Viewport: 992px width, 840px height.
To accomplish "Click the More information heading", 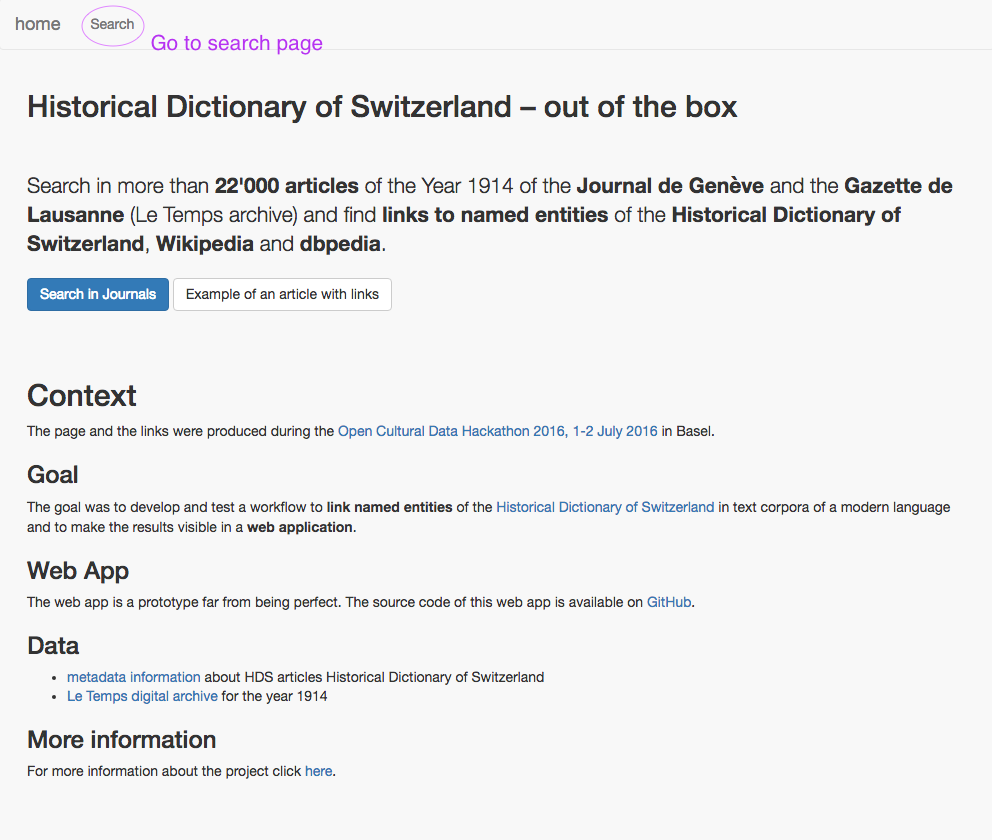I will (121, 739).
